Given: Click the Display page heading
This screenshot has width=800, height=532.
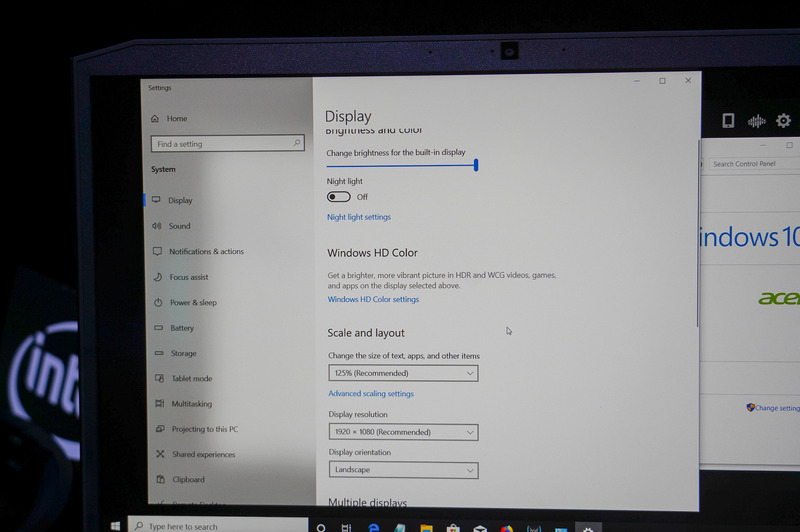Looking at the screenshot, I should pyautogui.click(x=348, y=116).
